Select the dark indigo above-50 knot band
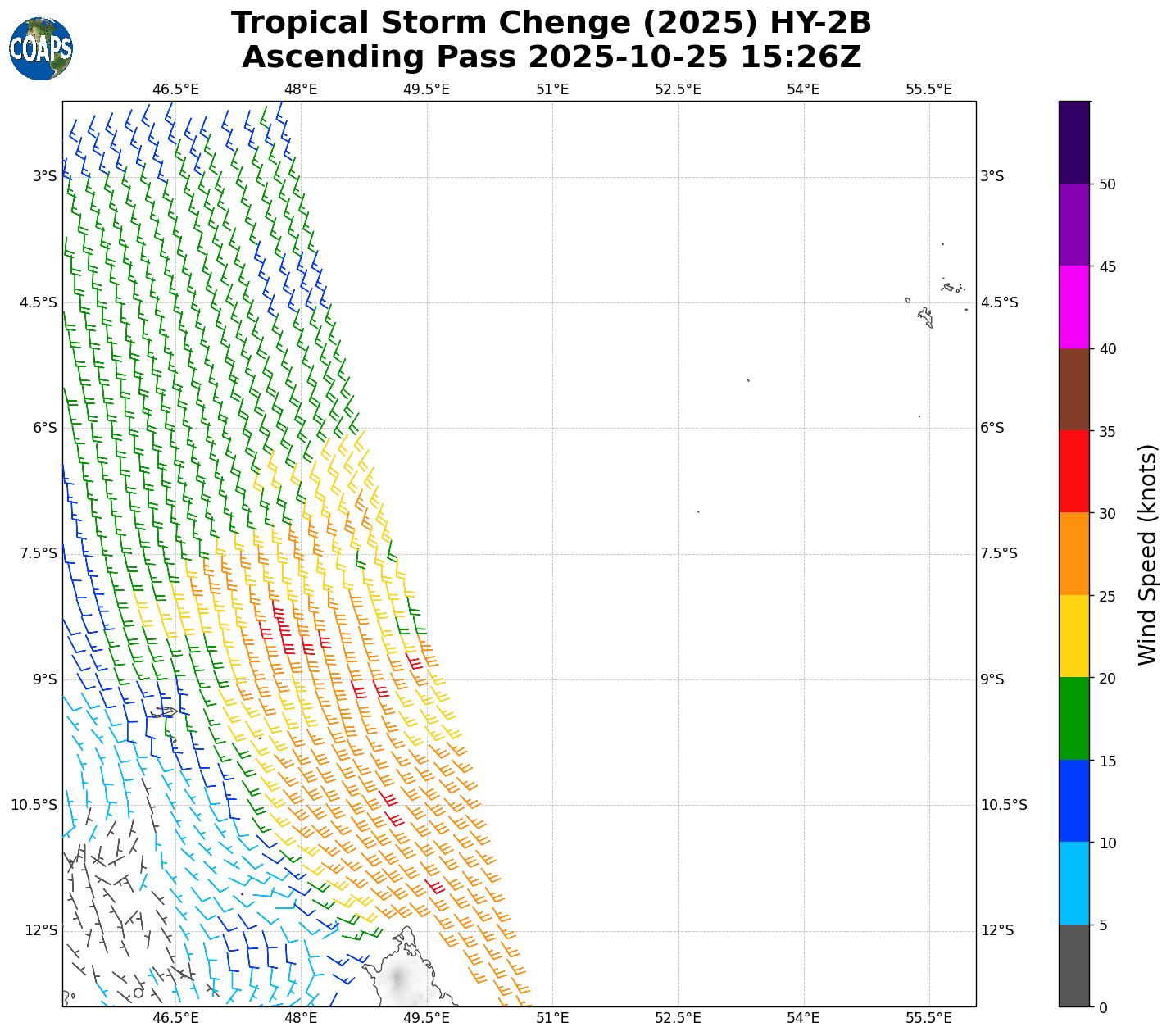Image resolution: width=1171 pixels, height=1036 pixels. pos(1073,142)
